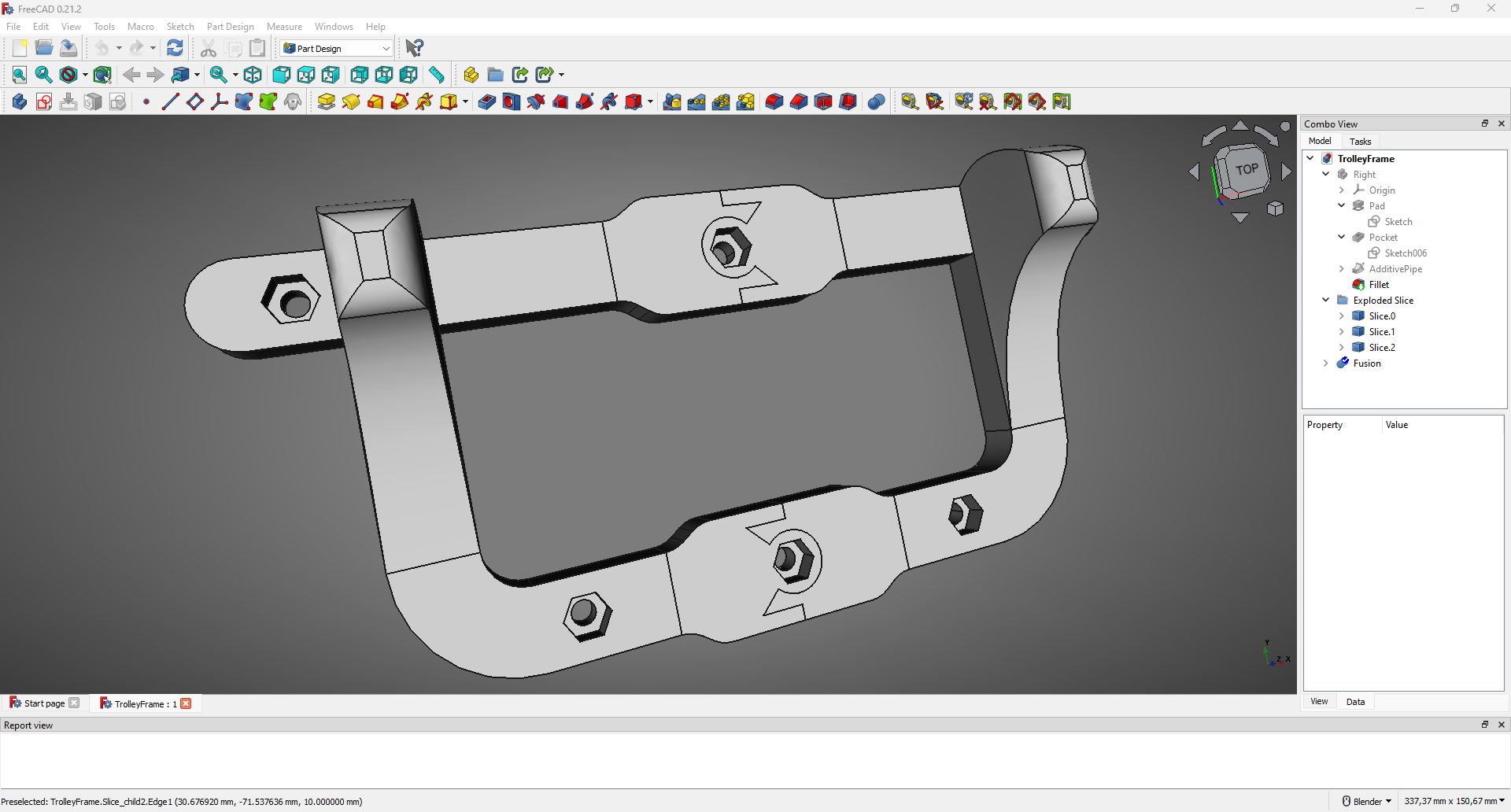Set view to Front
Viewport: 1511px width, 812px height.
[281, 75]
